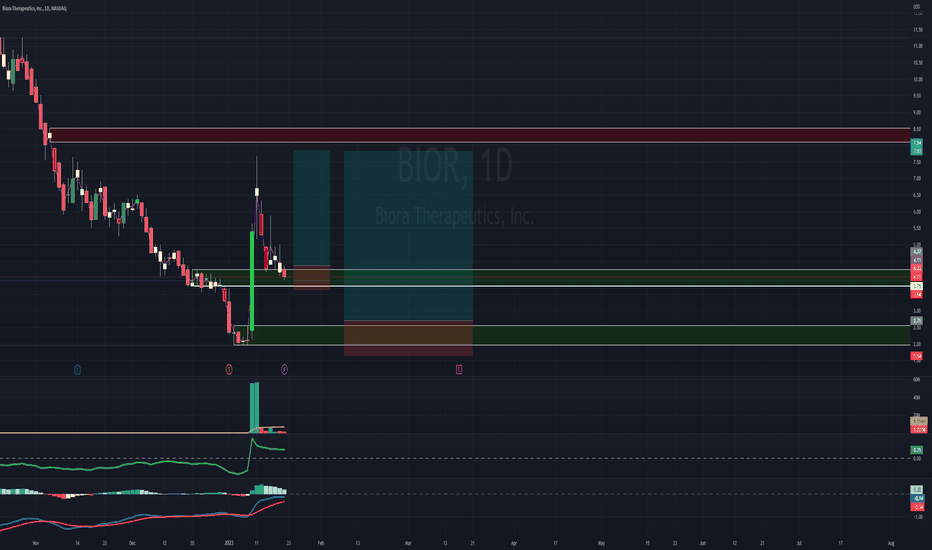
Task: Click the Dec label on the time axis
Action: tap(132, 543)
